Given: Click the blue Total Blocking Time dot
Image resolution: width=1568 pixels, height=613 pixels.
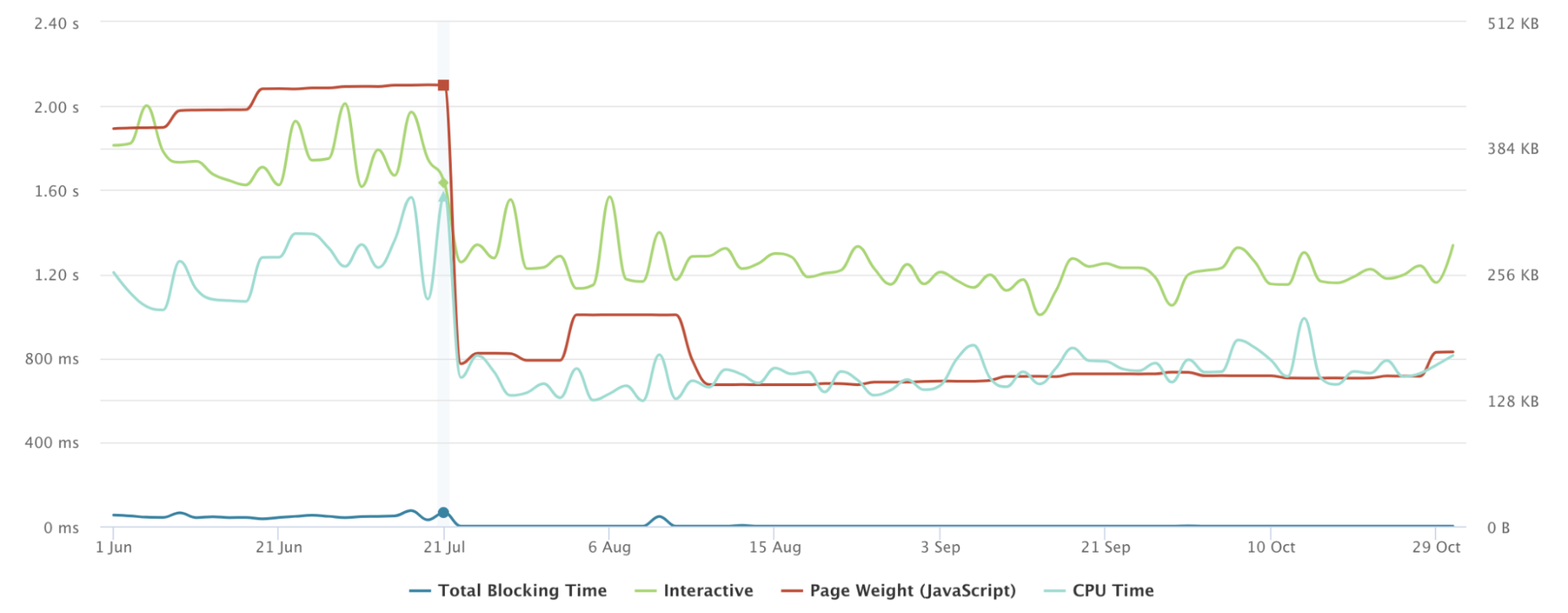Looking at the screenshot, I should pos(443,513).
